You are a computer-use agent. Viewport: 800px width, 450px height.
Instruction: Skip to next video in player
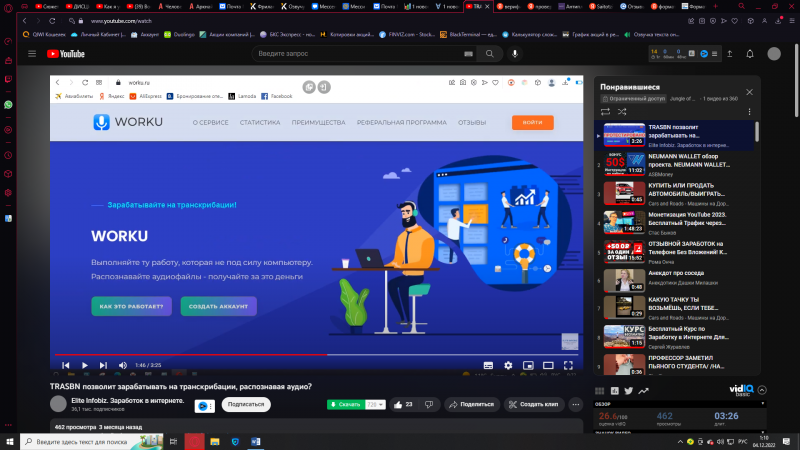[103, 365]
